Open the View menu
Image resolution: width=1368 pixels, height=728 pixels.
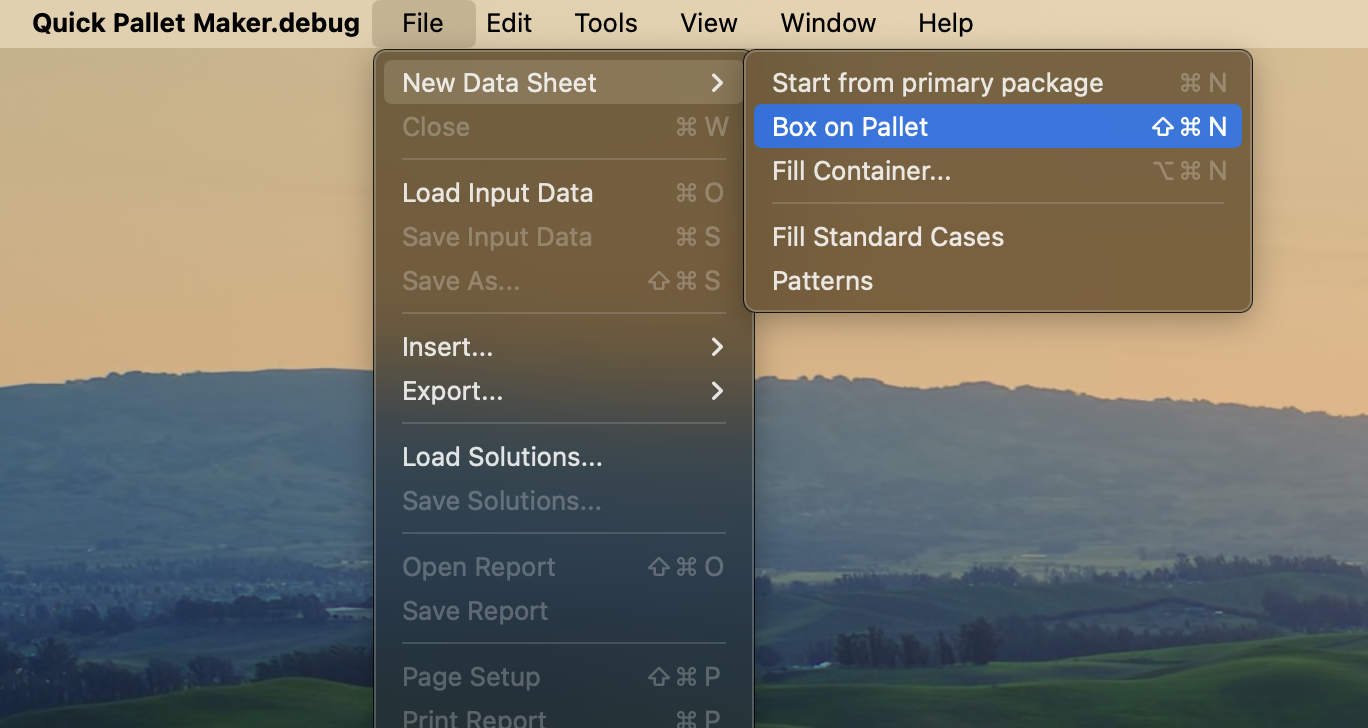click(x=709, y=23)
